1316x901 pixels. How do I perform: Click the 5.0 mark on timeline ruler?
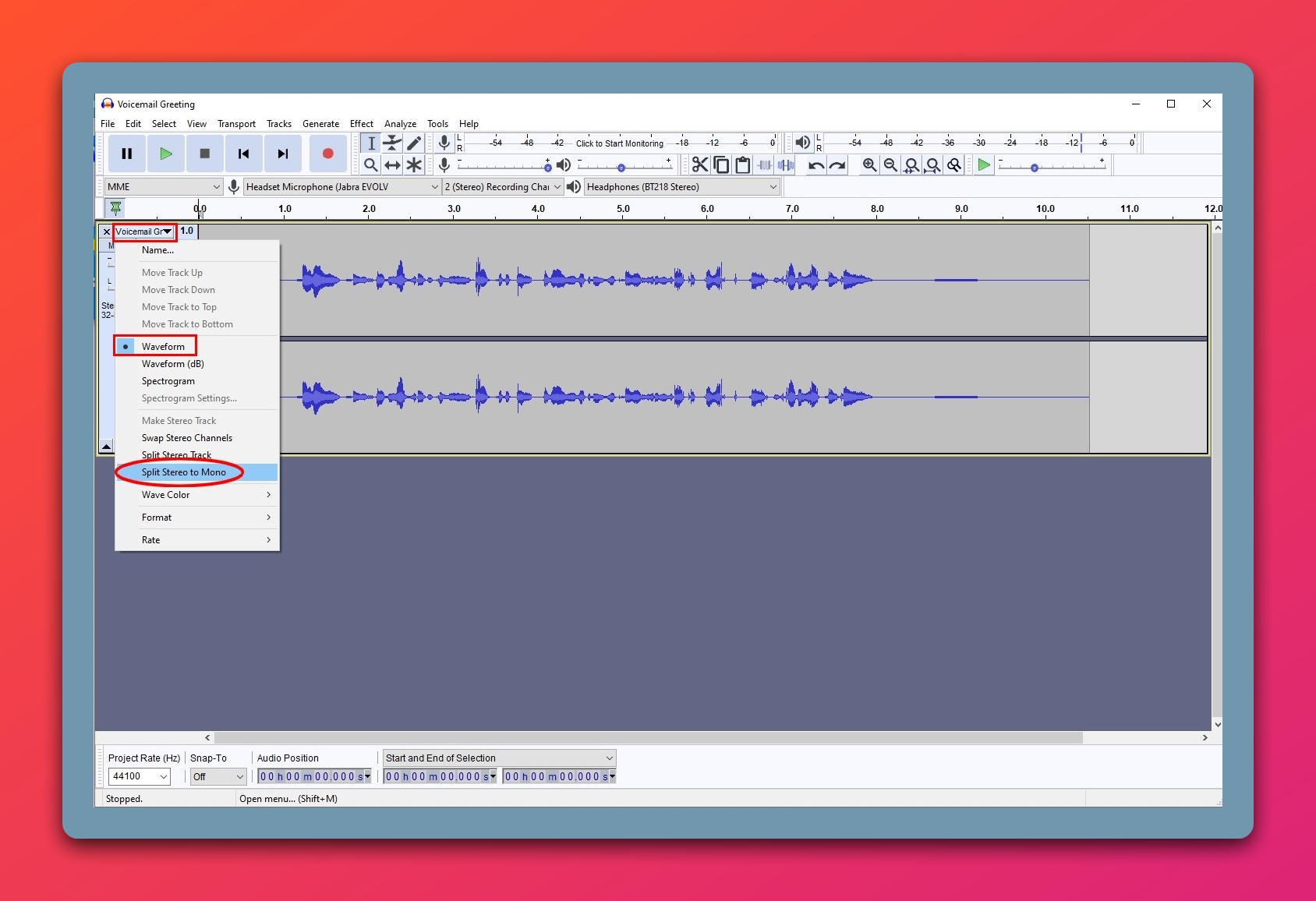click(x=623, y=209)
